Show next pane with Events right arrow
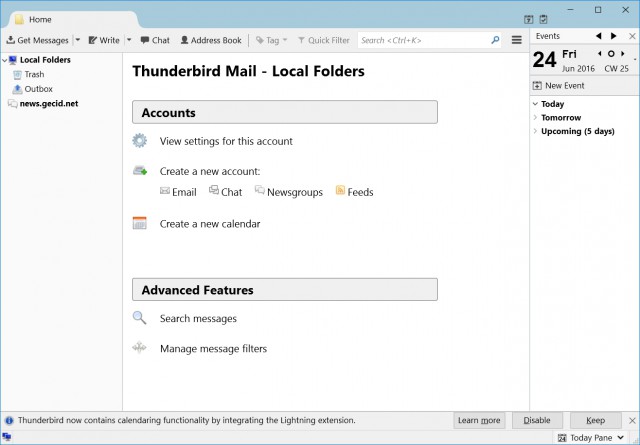Image resolution: width=640 pixels, height=445 pixels. (x=613, y=36)
